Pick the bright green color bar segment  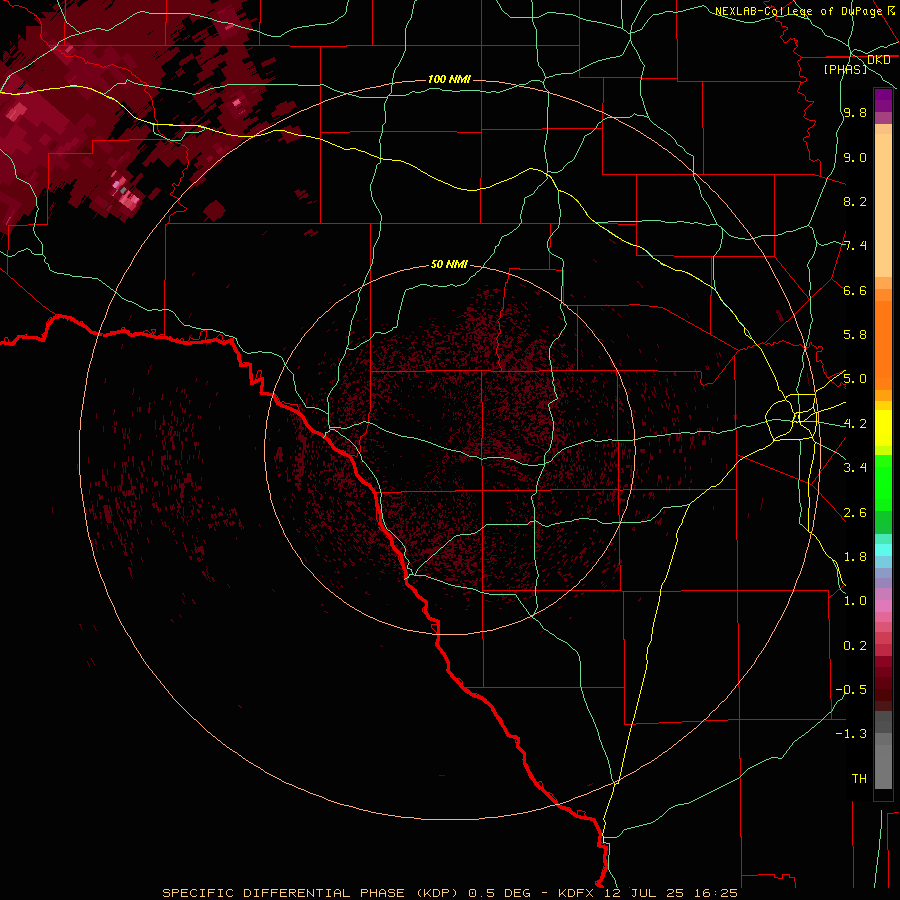(x=883, y=483)
